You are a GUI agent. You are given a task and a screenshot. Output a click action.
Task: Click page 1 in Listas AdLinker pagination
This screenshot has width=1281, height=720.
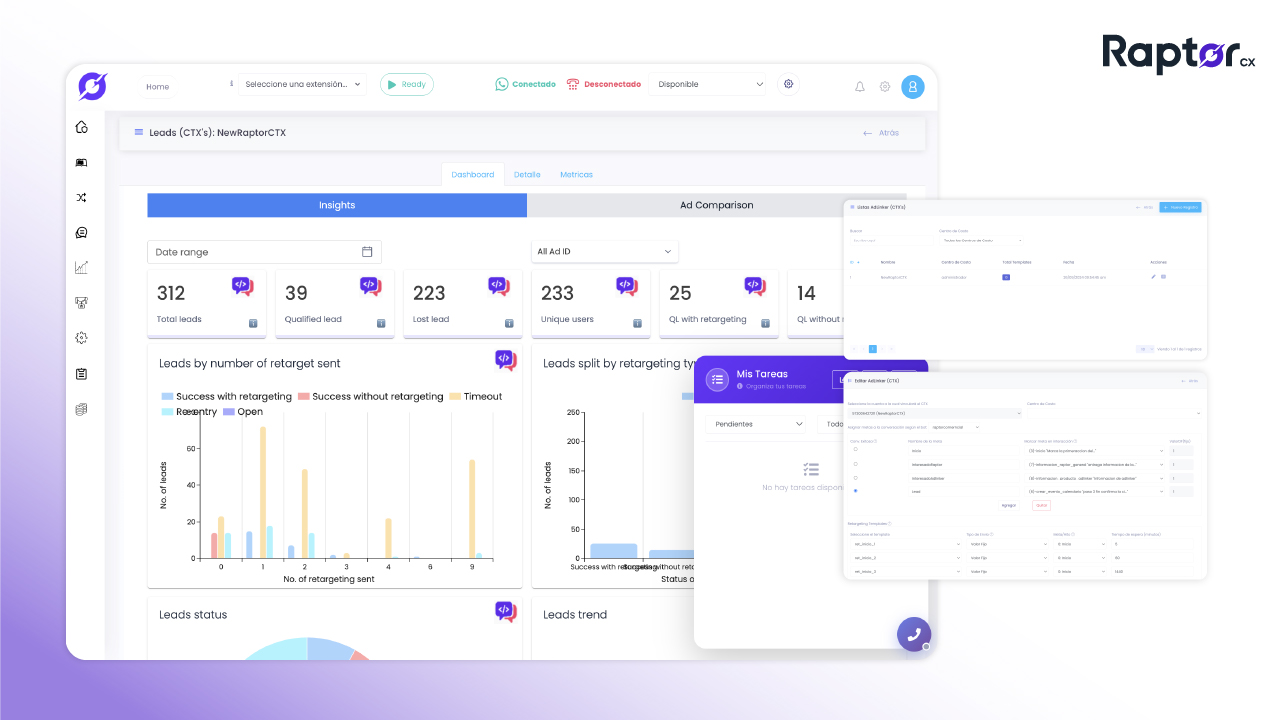point(872,349)
